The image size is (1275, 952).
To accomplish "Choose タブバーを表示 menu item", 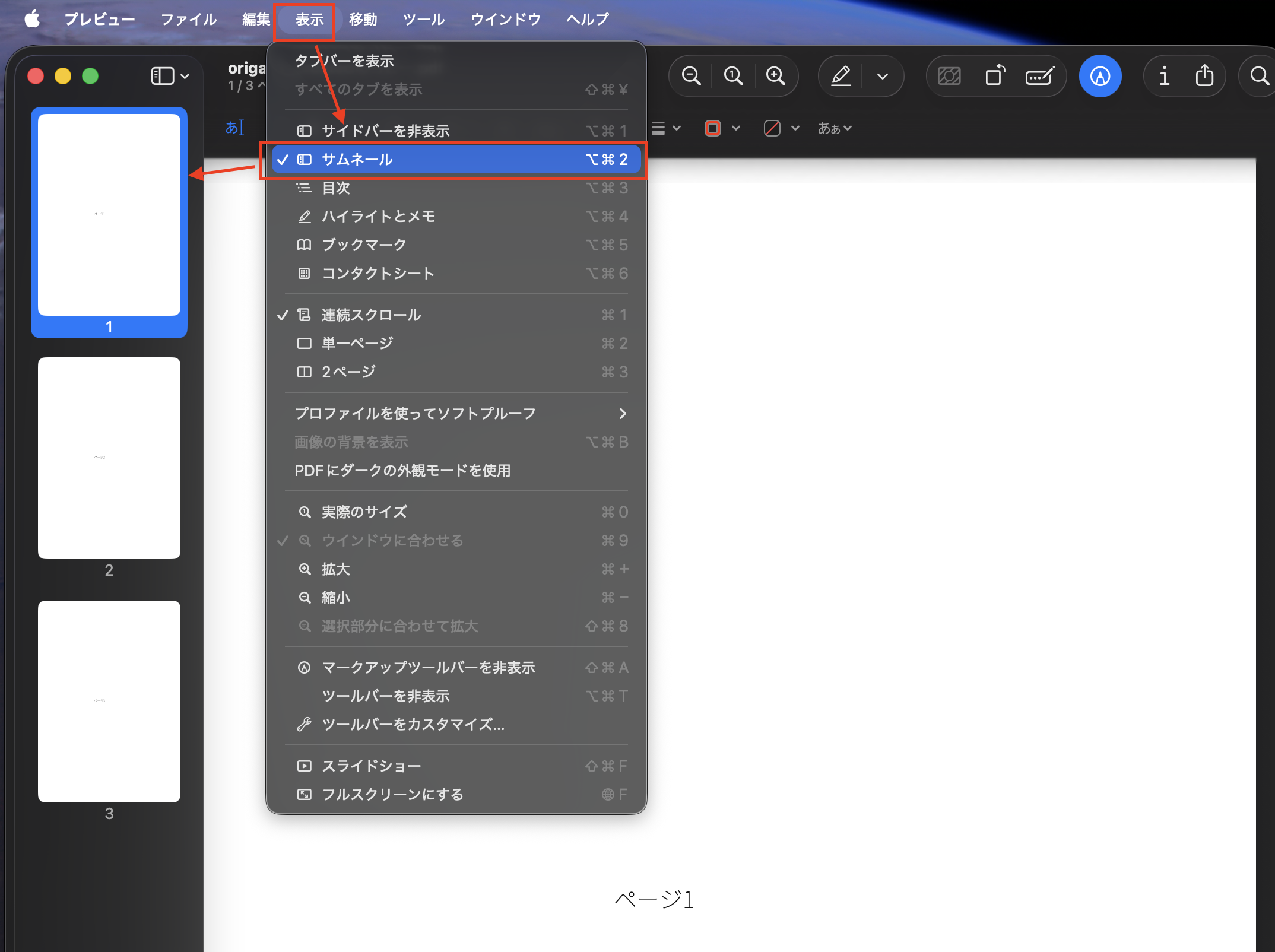I will point(456,61).
